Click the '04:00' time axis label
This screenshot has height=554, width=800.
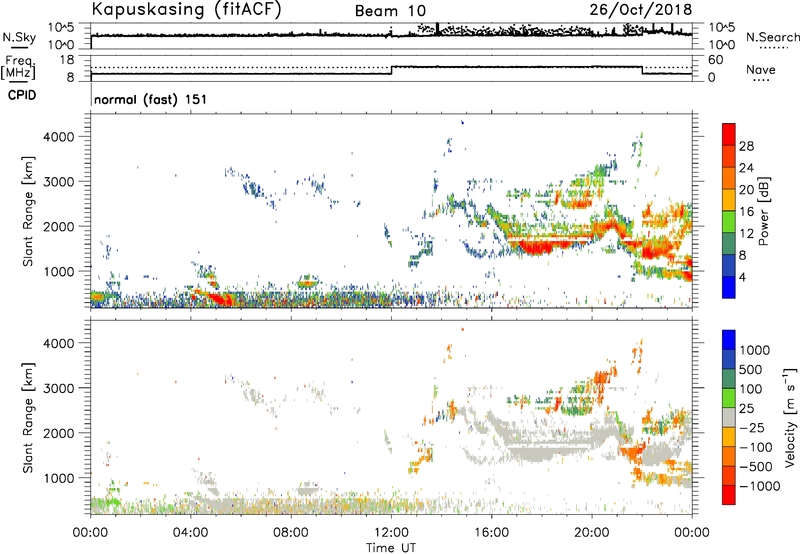pos(191,533)
